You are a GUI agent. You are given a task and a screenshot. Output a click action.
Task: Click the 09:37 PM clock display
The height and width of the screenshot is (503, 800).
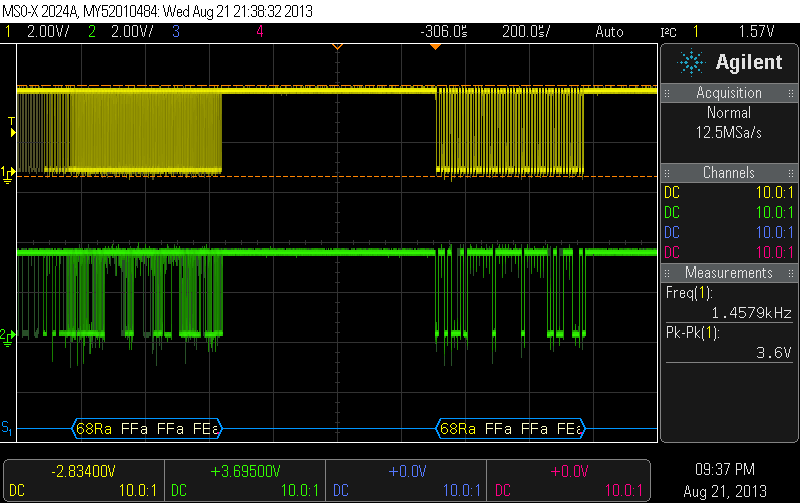point(725,469)
